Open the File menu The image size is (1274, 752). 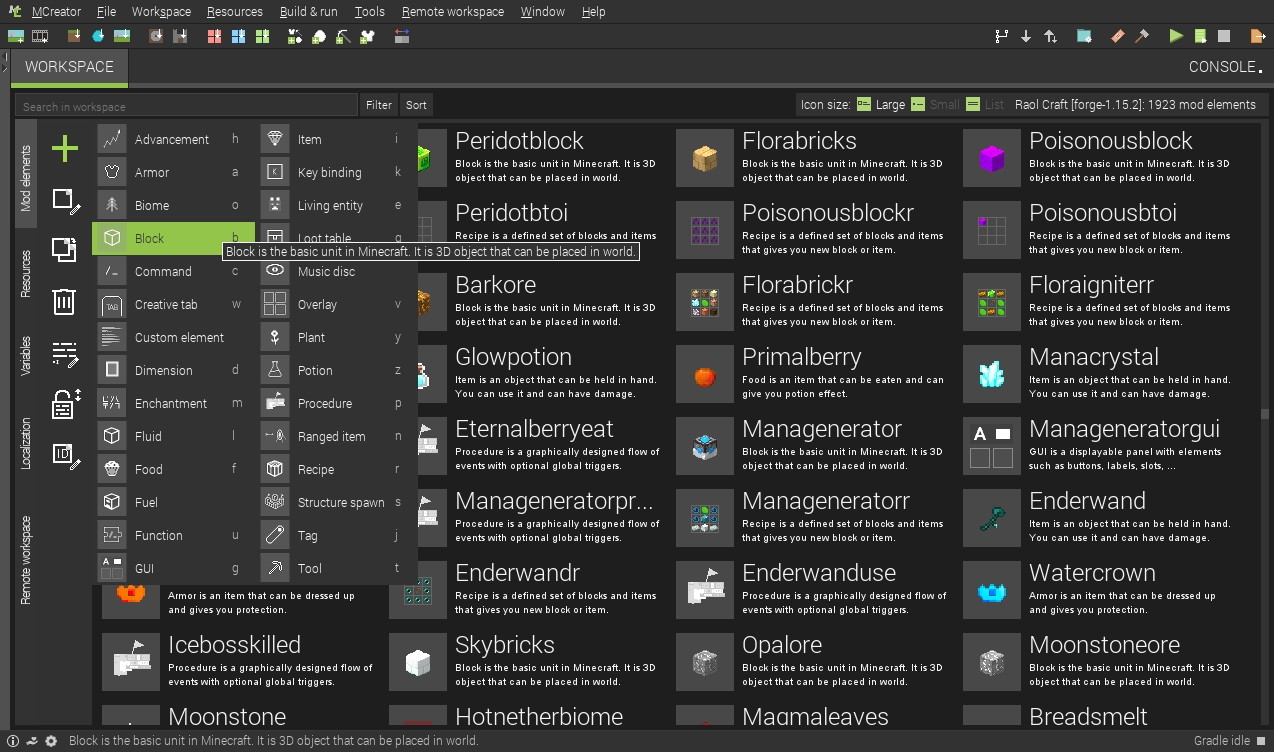tap(107, 12)
